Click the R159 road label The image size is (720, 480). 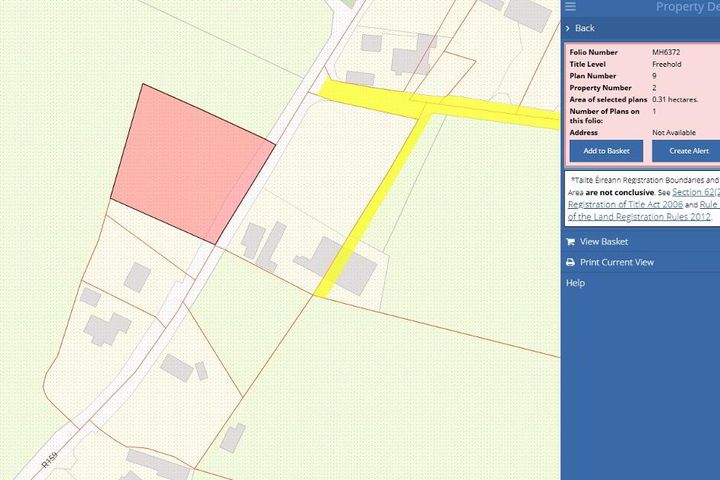48,462
